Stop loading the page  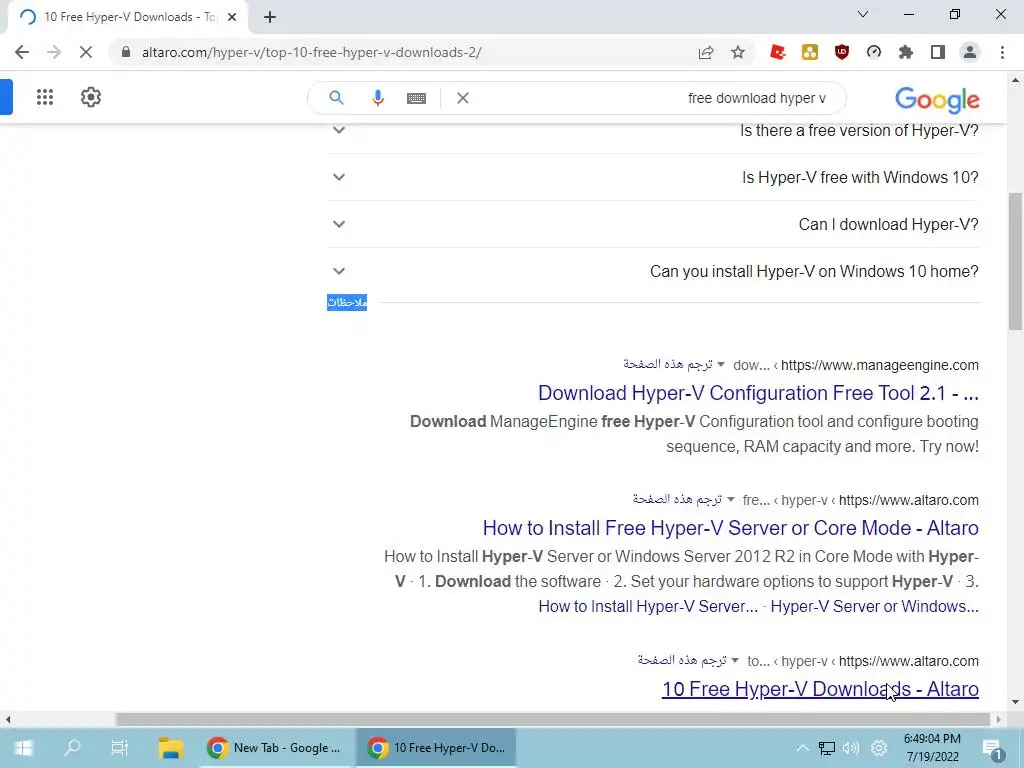(86, 52)
